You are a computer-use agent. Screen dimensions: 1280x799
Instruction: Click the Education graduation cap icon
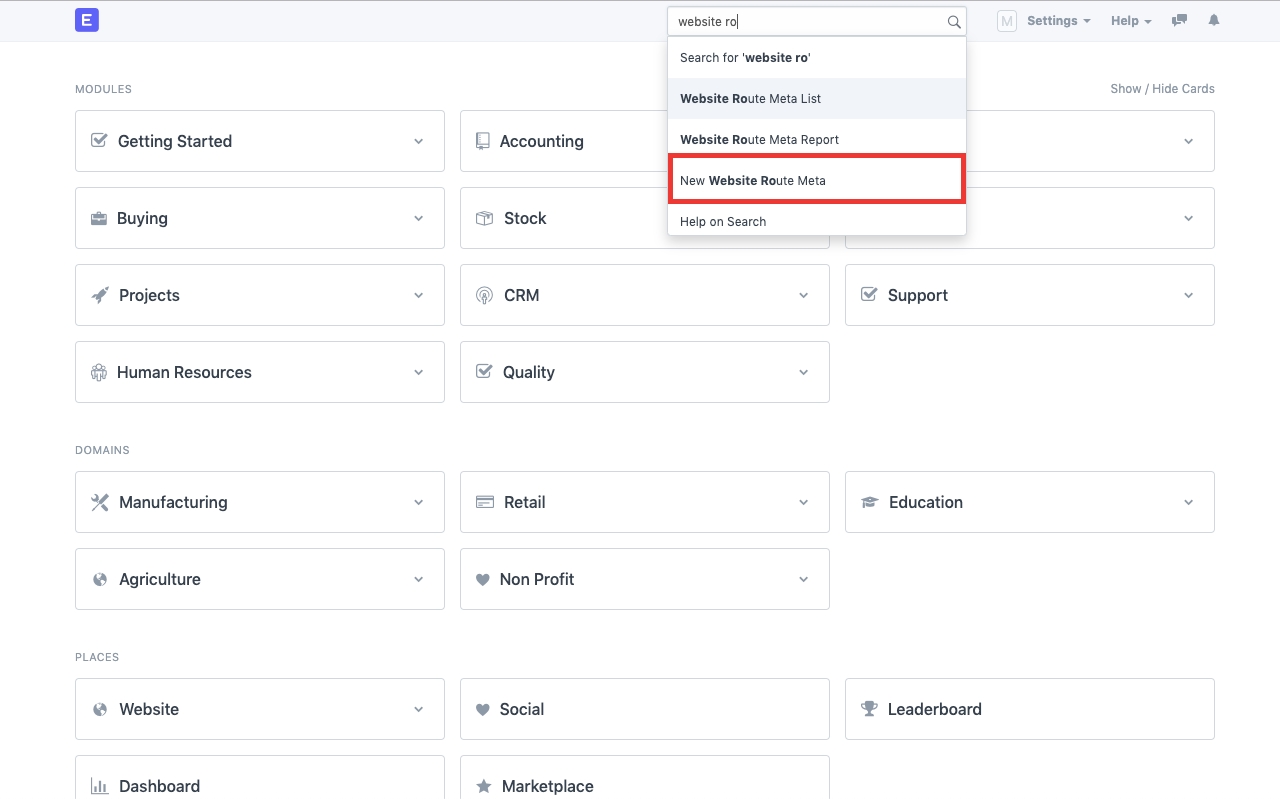point(870,502)
